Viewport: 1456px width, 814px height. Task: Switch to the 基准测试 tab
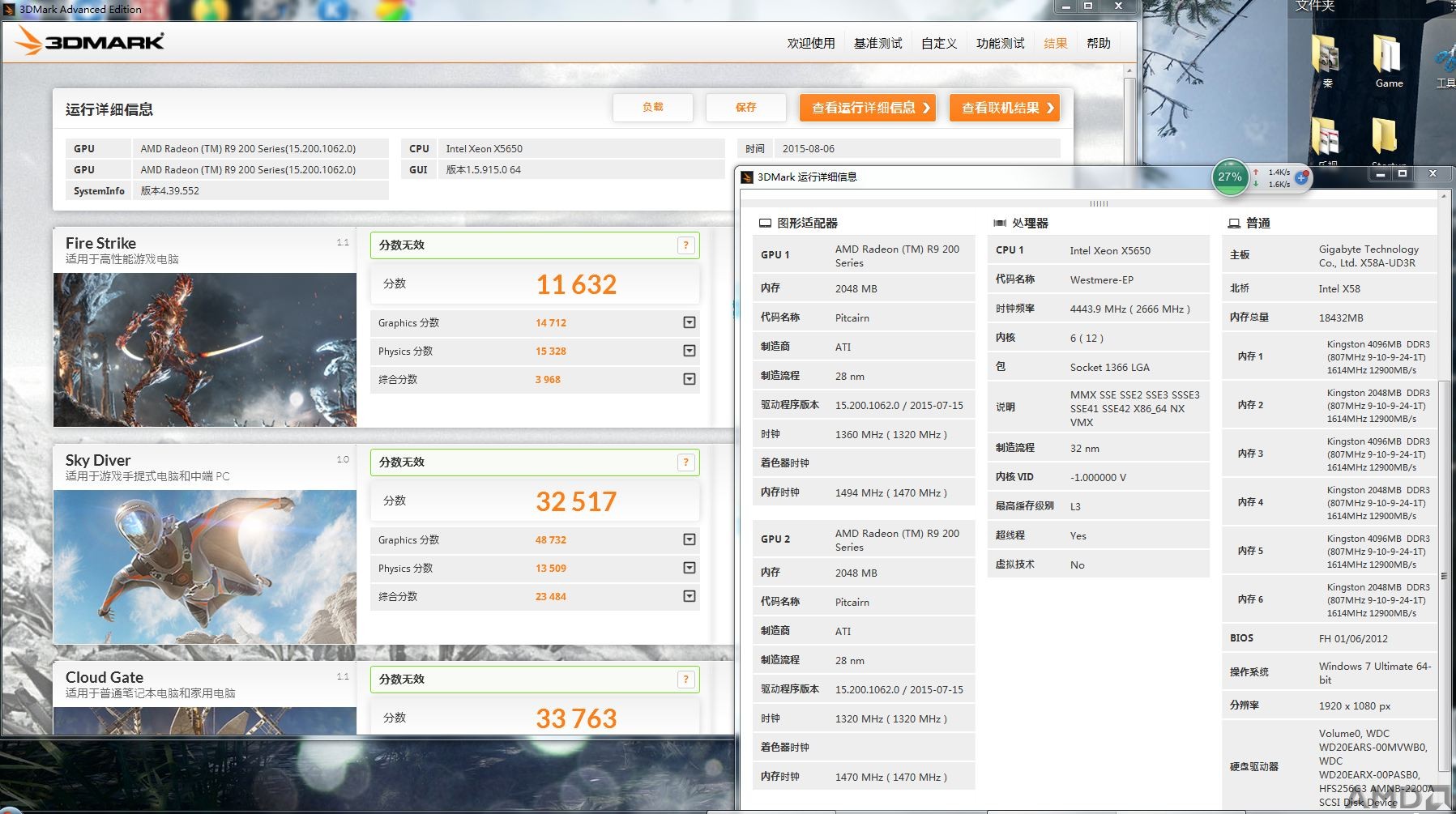[x=877, y=43]
